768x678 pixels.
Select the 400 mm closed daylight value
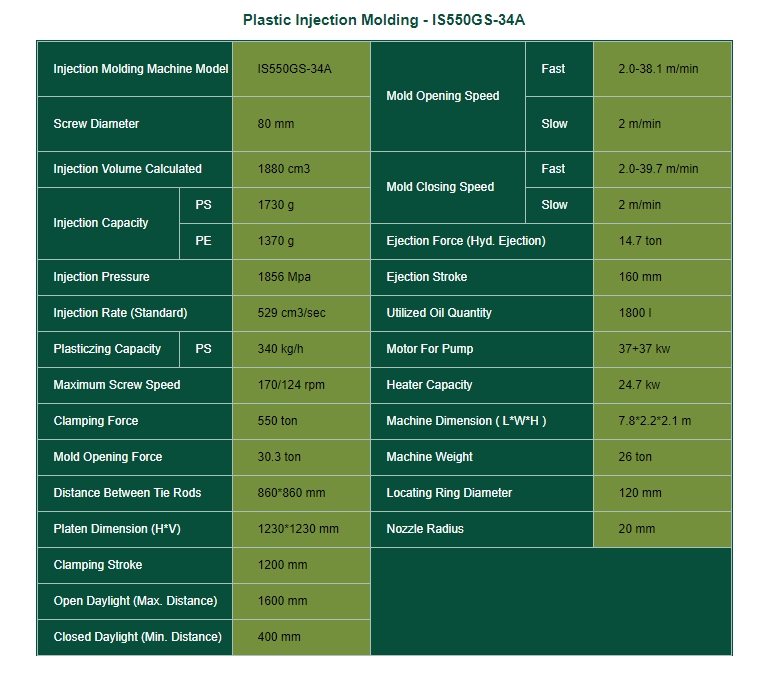click(301, 637)
